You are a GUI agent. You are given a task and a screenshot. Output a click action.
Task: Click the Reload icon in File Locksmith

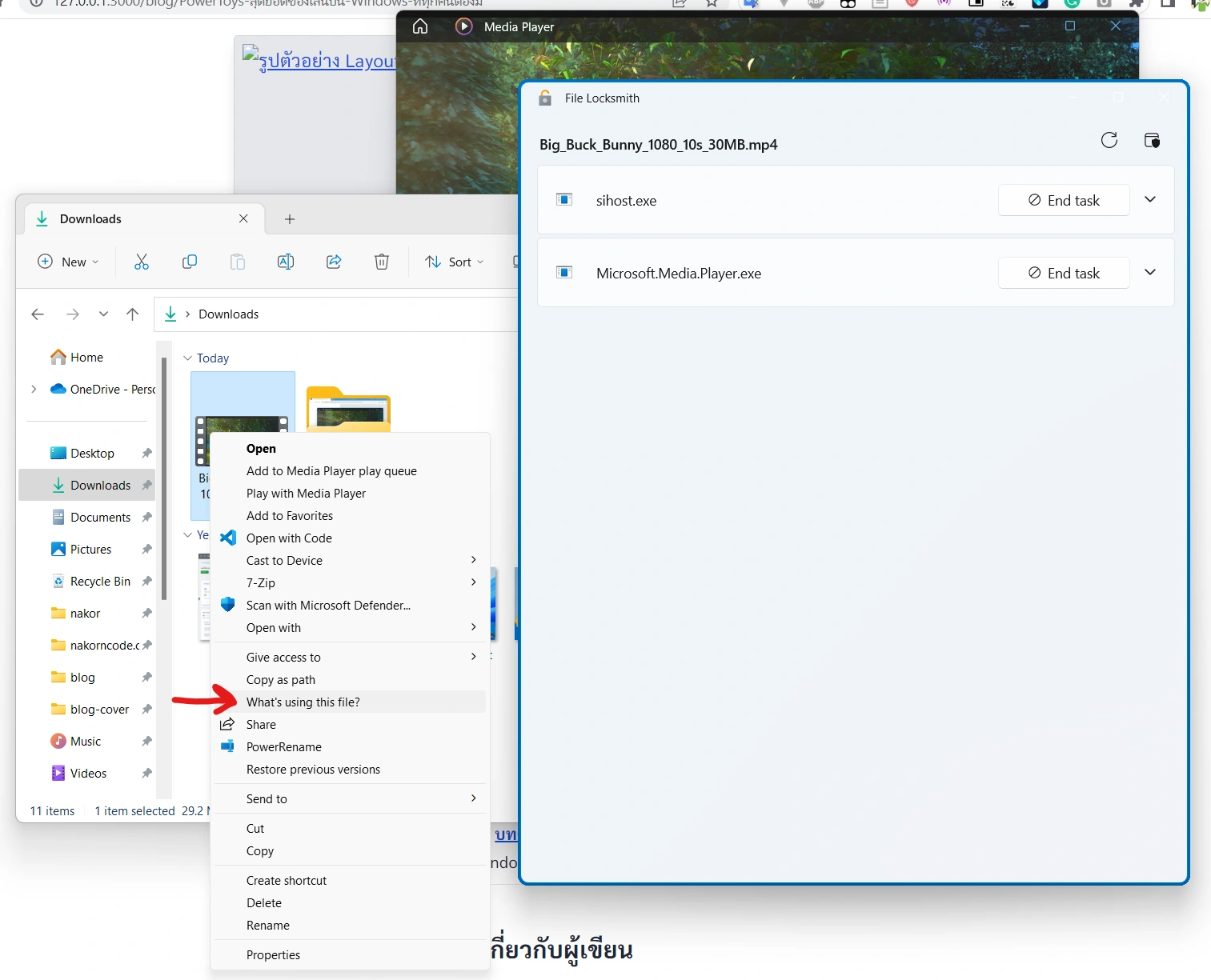tap(1109, 141)
